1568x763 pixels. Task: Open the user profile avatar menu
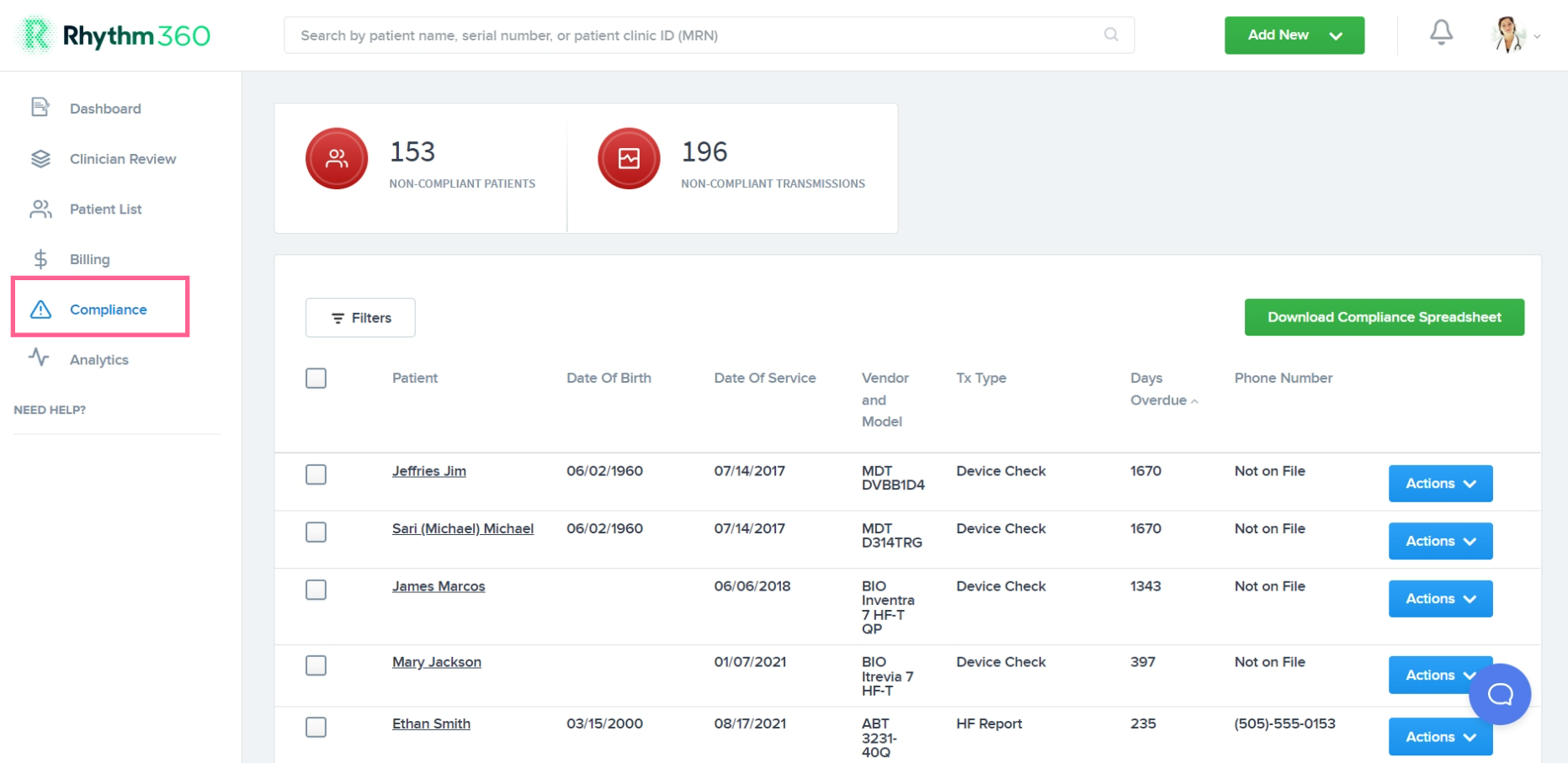click(x=1511, y=35)
